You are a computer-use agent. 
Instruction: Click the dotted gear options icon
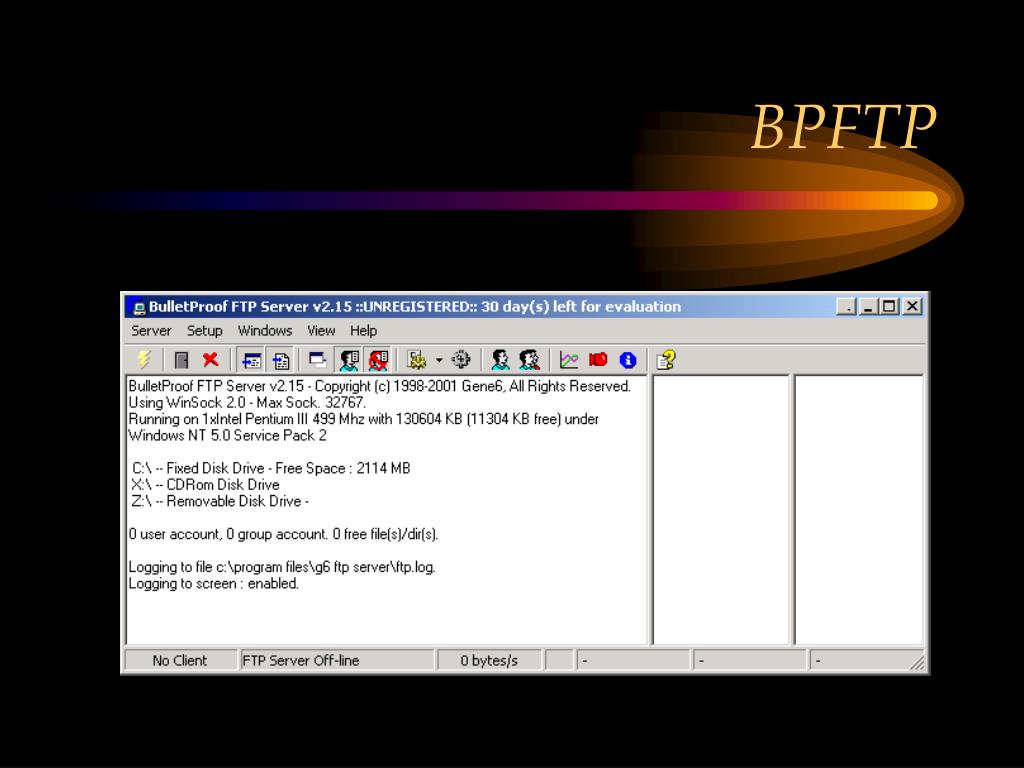(x=461, y=359)
